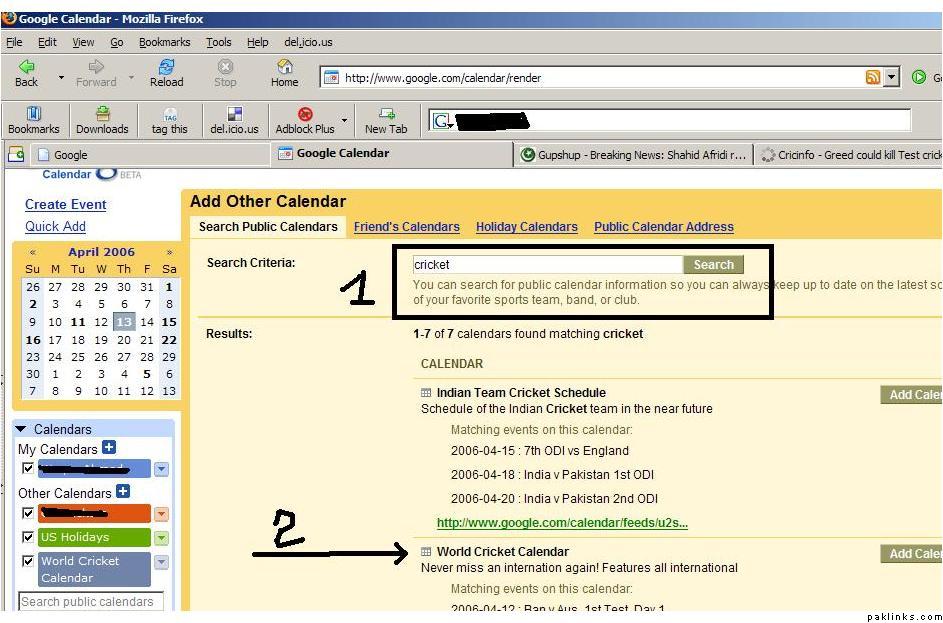Viewport: 943px width, 623px height.
Task: Click the plus icon beside My Calendars
Action: click(109, 448)
